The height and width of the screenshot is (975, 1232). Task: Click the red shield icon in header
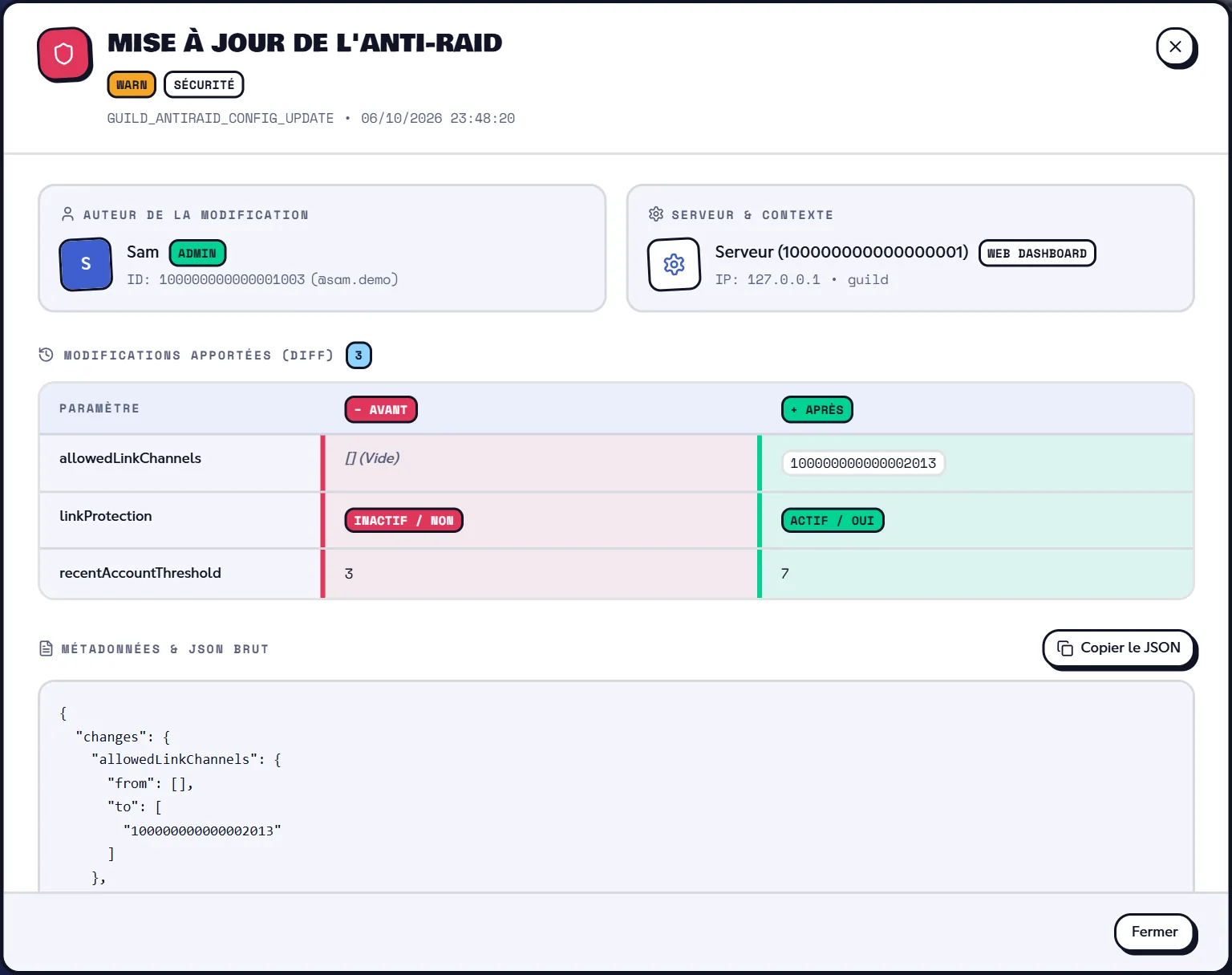click(64, 55)
